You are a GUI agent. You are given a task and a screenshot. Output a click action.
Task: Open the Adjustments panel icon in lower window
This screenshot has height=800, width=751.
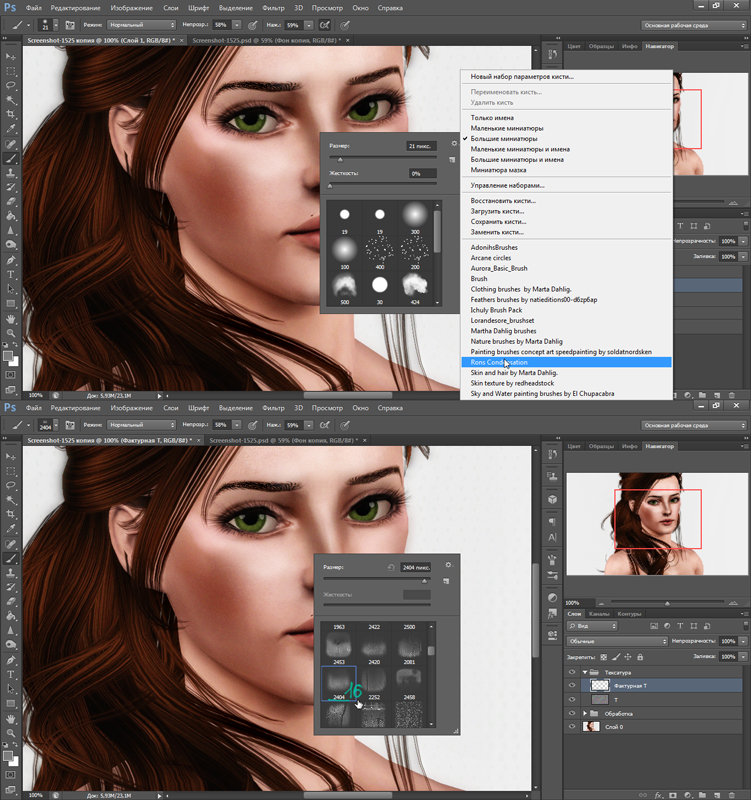pos(552,597)
